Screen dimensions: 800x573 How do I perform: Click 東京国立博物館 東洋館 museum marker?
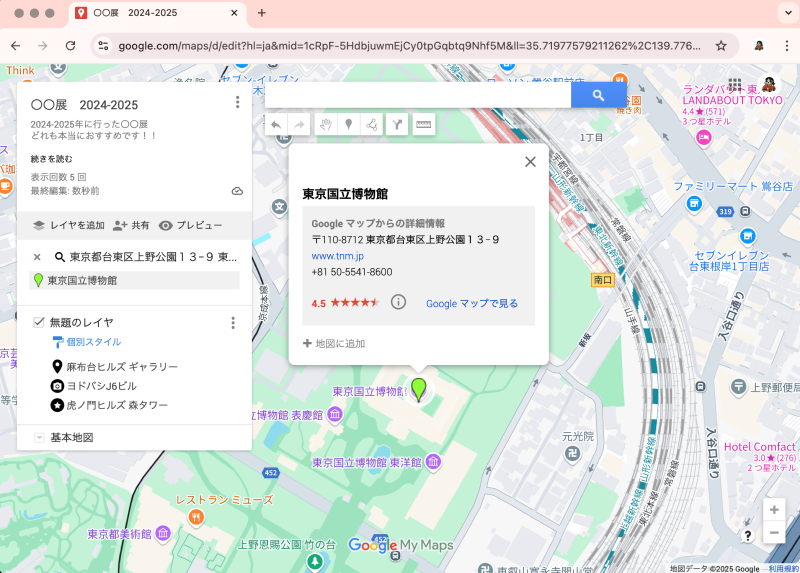(434, 462)
